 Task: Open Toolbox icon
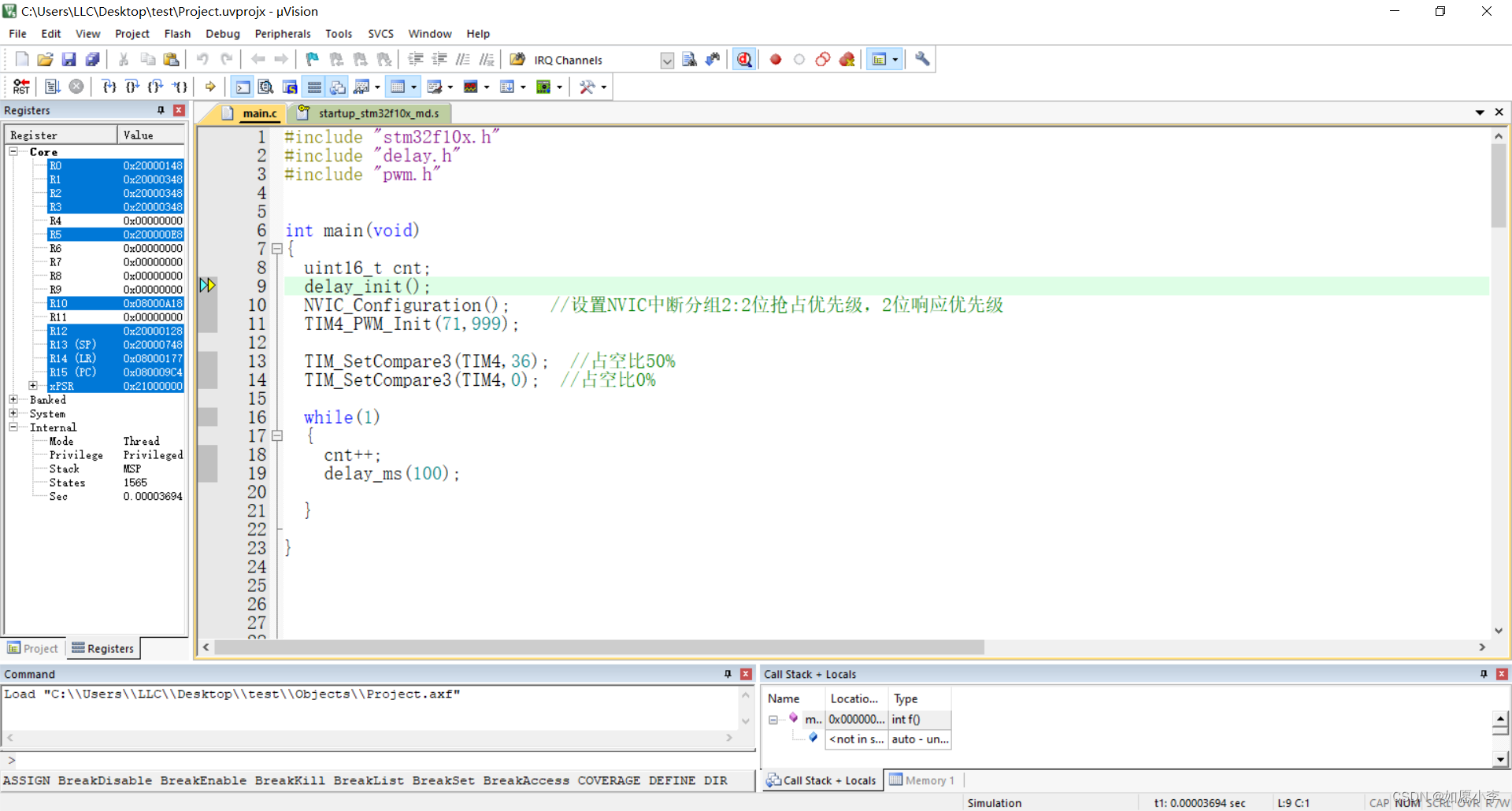tap(587, 87)
